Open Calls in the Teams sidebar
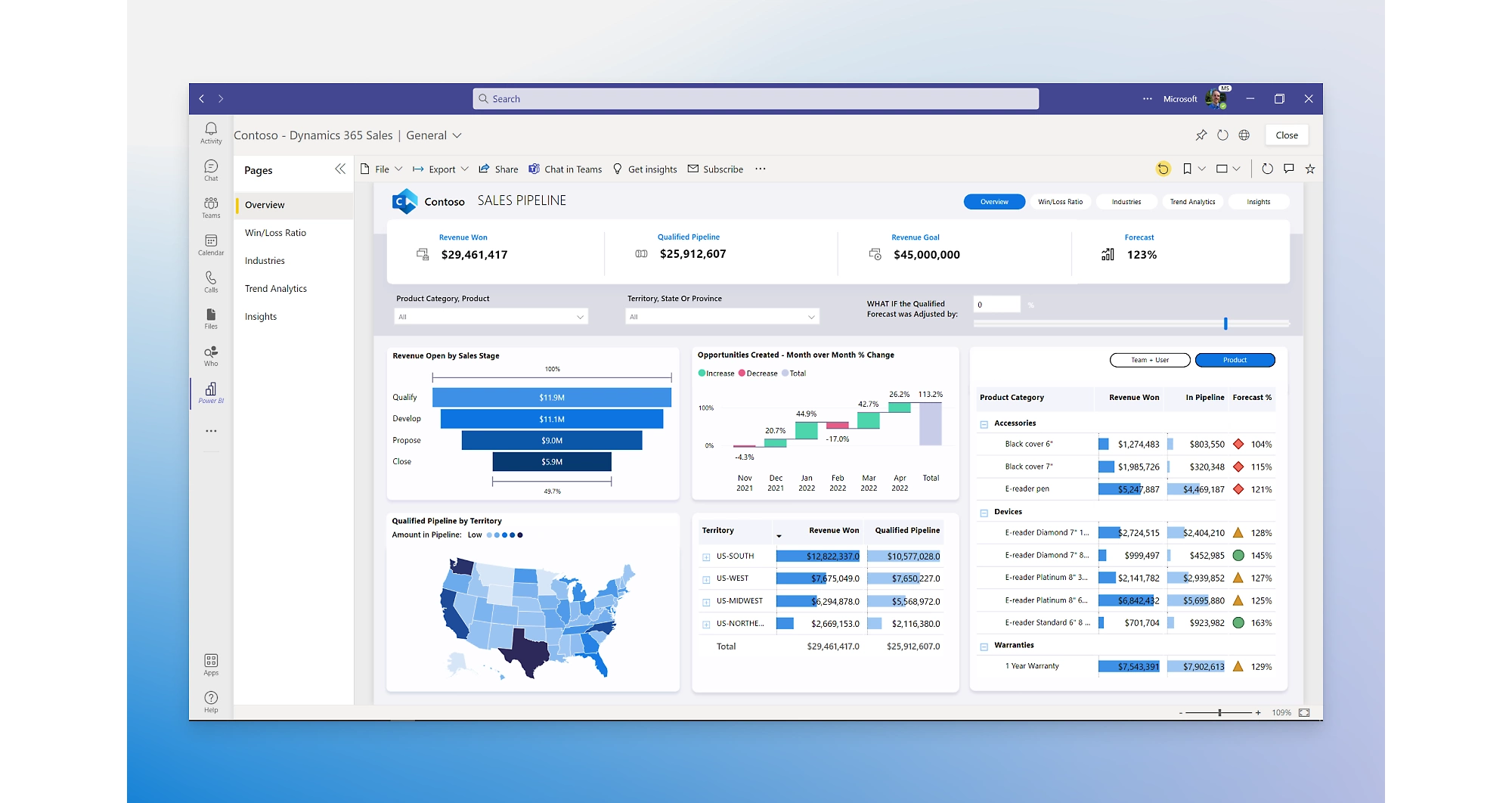Image resolution: width=1512 pixels, height=803 pixels. pos(211,281)
